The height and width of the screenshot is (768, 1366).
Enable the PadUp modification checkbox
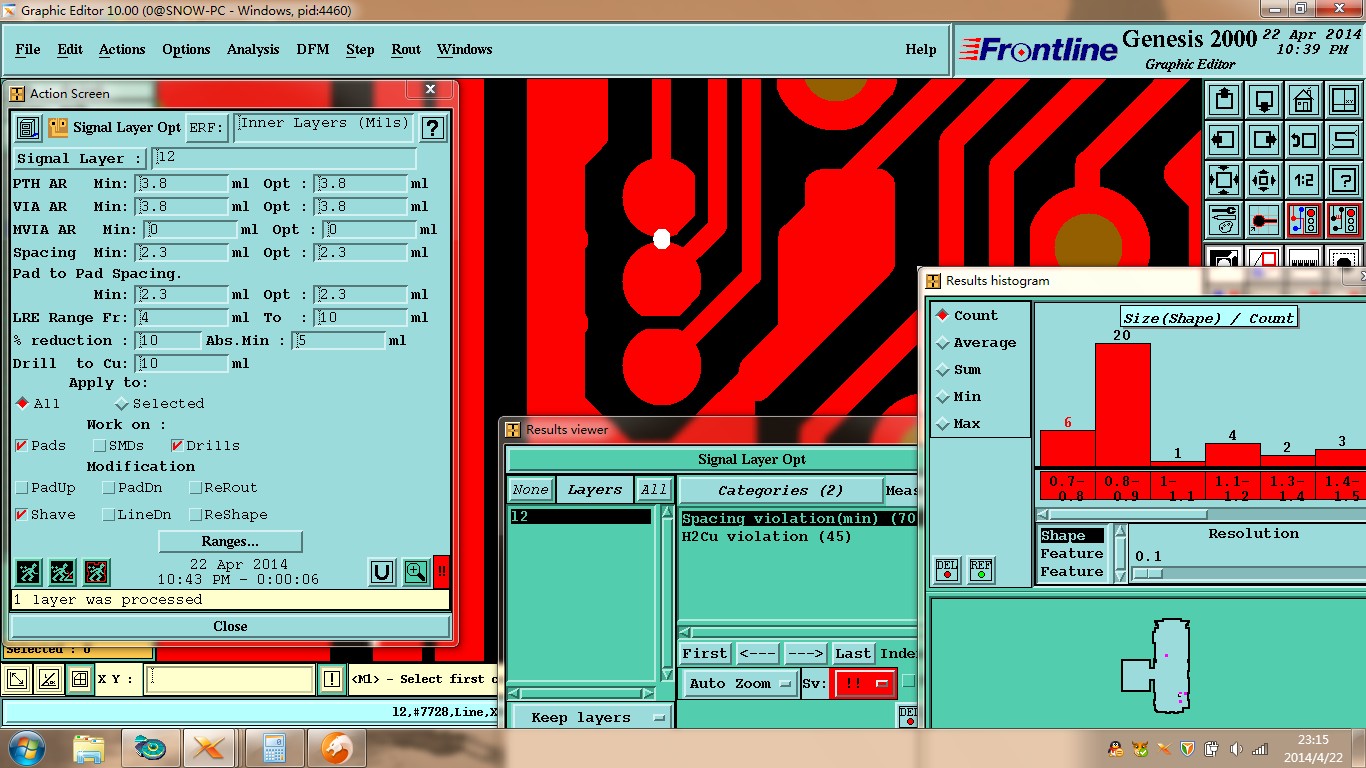(x=22, y=488)
